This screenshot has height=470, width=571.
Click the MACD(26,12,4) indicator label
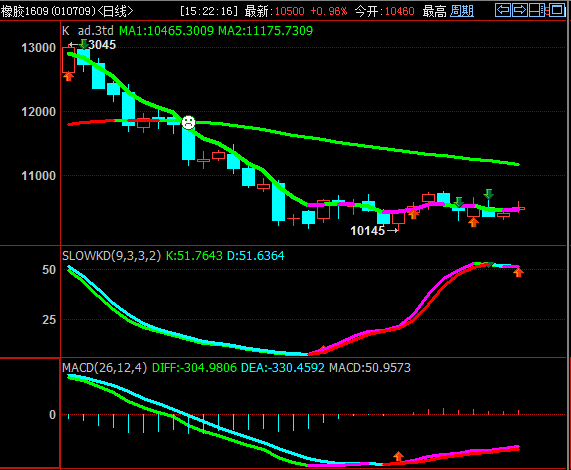(105, 368)
